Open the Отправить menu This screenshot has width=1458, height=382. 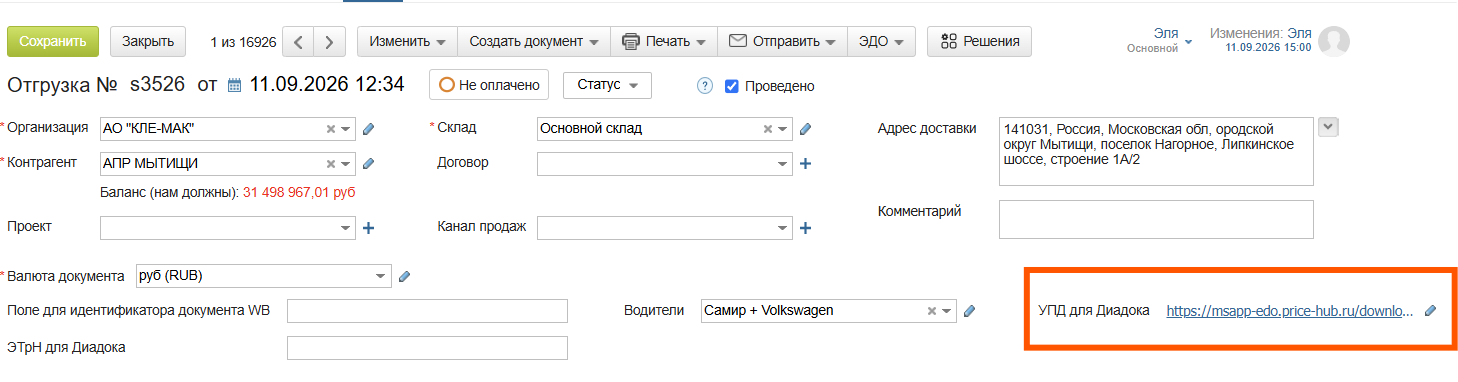coord(782,41)
